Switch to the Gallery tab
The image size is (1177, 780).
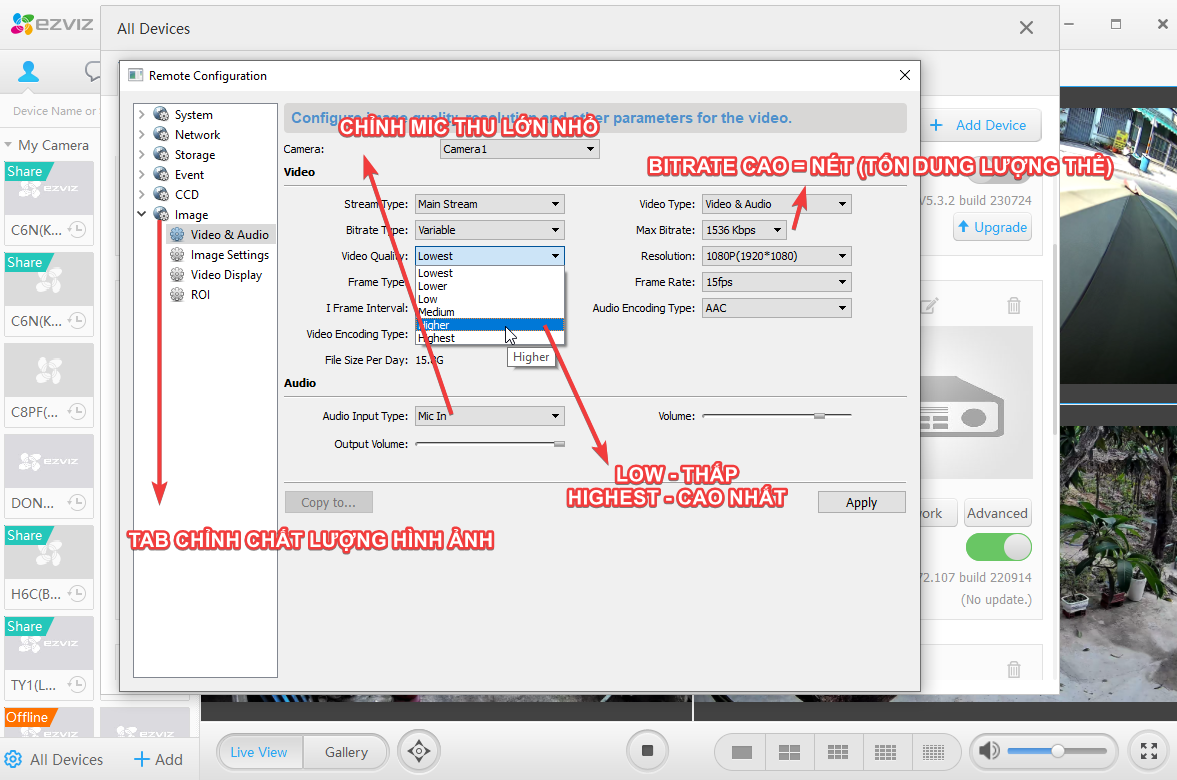pyautogui.click(x=346, y=752)
